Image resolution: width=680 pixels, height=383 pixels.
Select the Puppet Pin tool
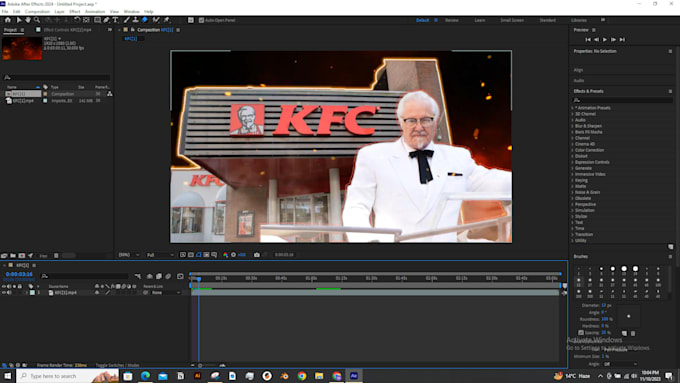(x=167, y=20)
